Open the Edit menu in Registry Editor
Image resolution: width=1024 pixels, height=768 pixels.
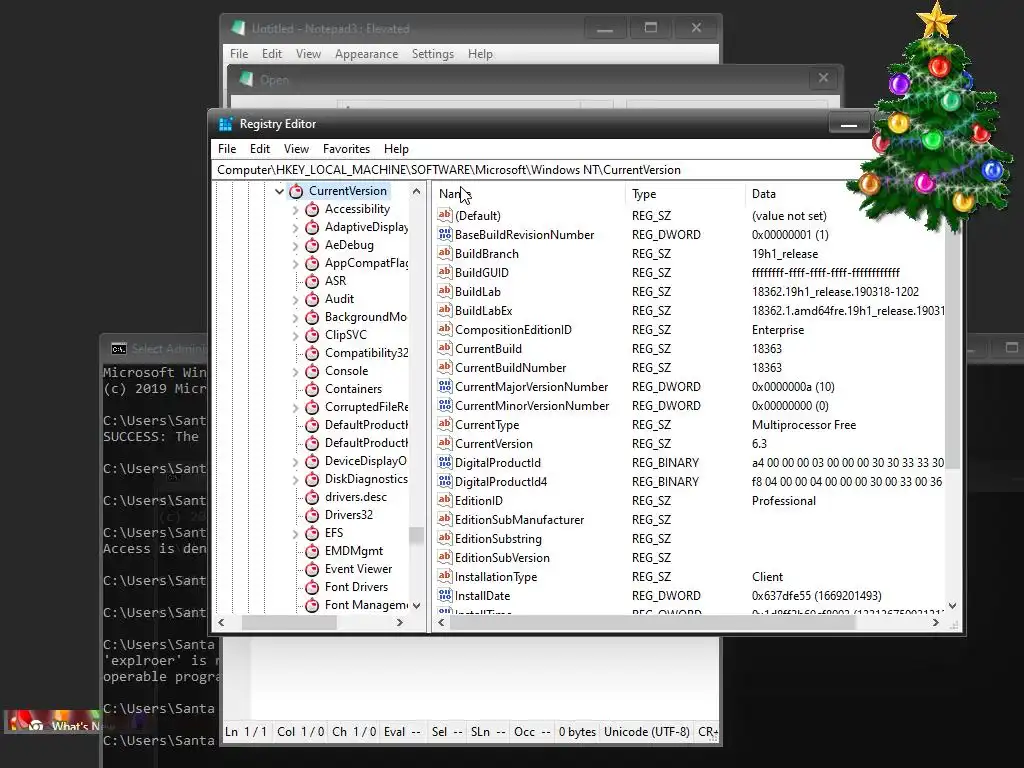(259, 149)
